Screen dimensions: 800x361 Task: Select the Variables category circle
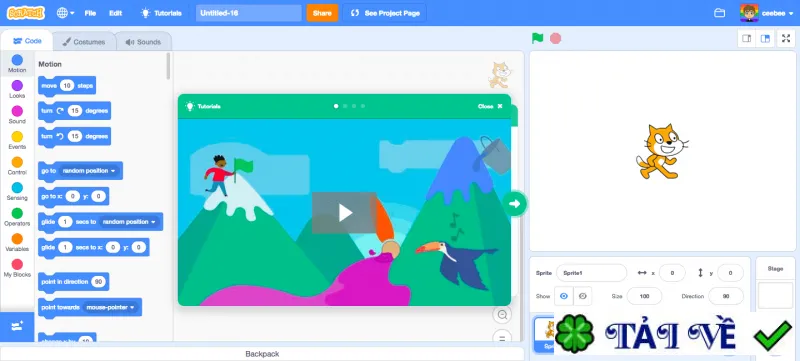point(17,239)
